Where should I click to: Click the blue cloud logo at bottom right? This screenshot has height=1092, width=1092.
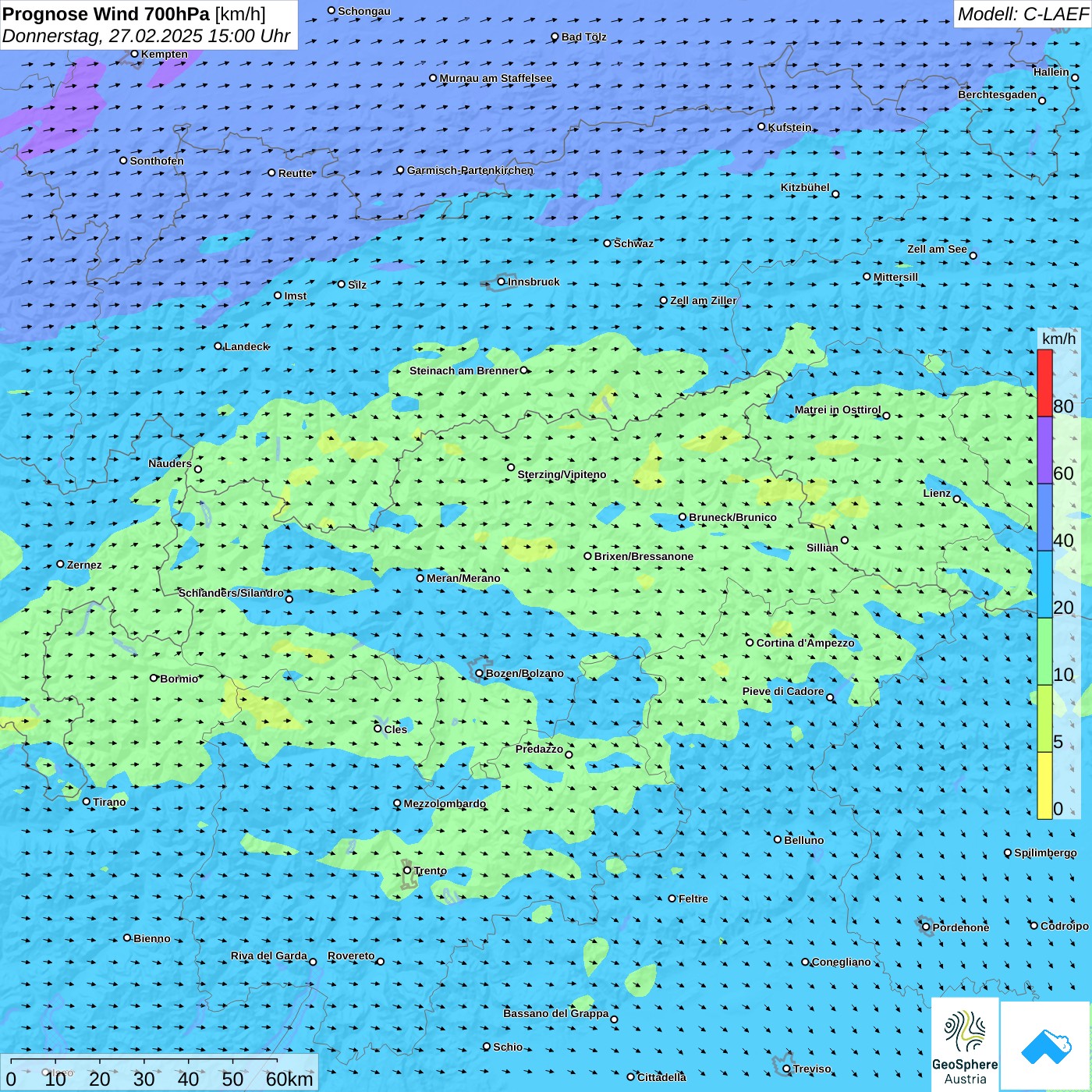(x=1046, y=1046)
